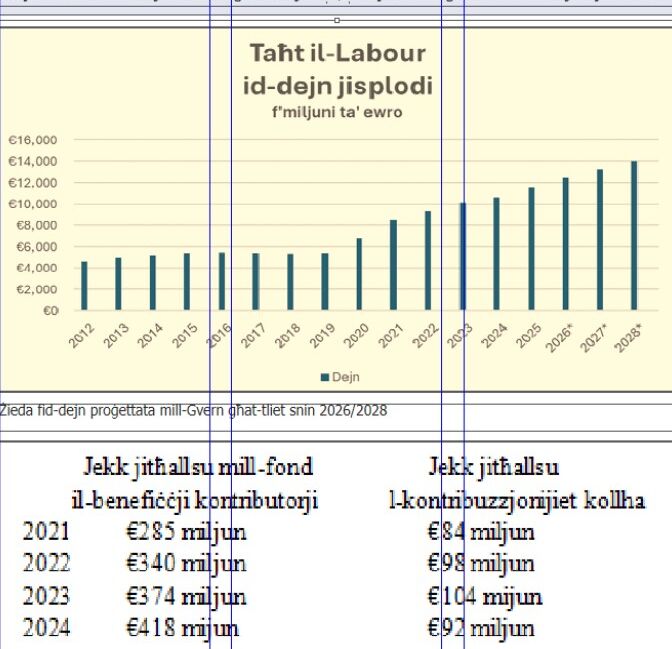Image resolution: width=672 pixels, height=649 pixels.
Task: Click the 'Dejn' legend label
Action: [345, 377]
